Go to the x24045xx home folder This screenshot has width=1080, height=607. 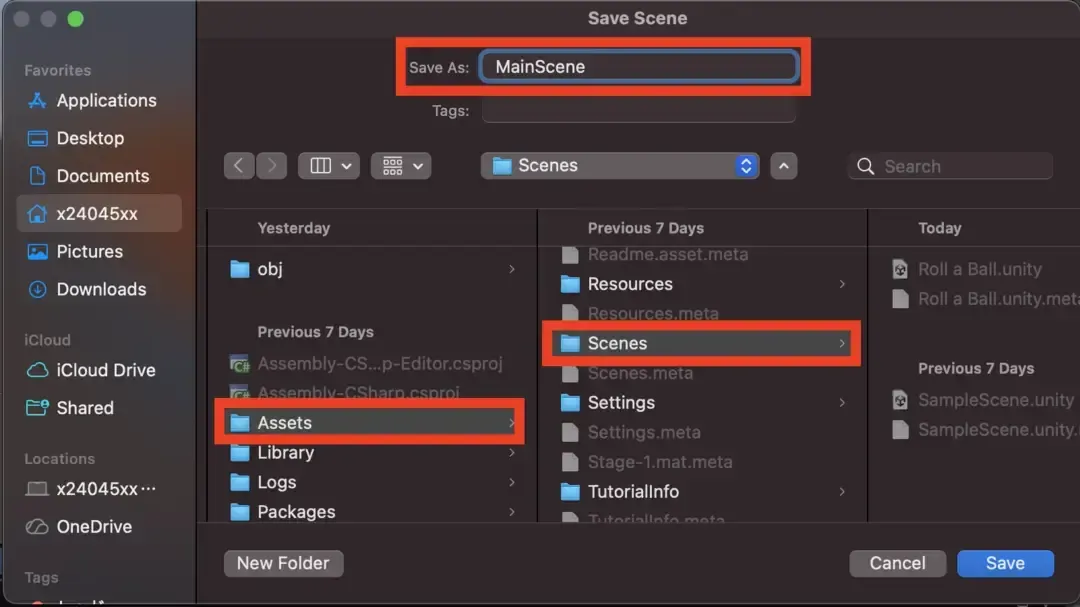97,213
